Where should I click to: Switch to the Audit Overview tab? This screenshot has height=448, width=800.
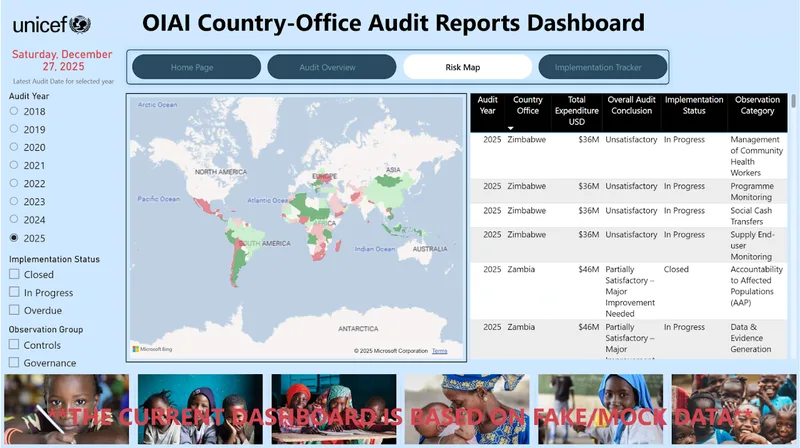coord(332,67)
